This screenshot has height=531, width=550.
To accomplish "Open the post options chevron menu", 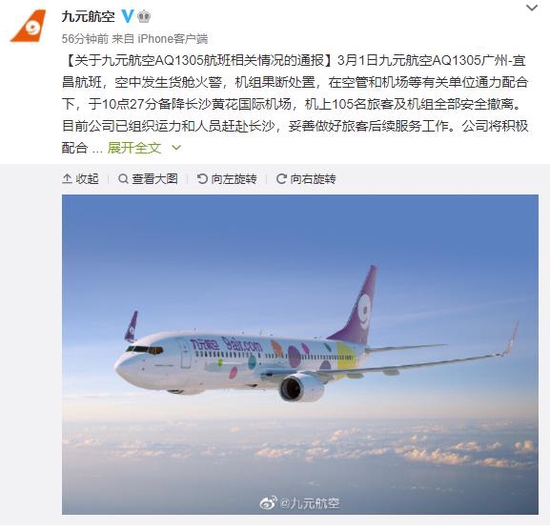I will pyautogui.click(x=532, y=8).
